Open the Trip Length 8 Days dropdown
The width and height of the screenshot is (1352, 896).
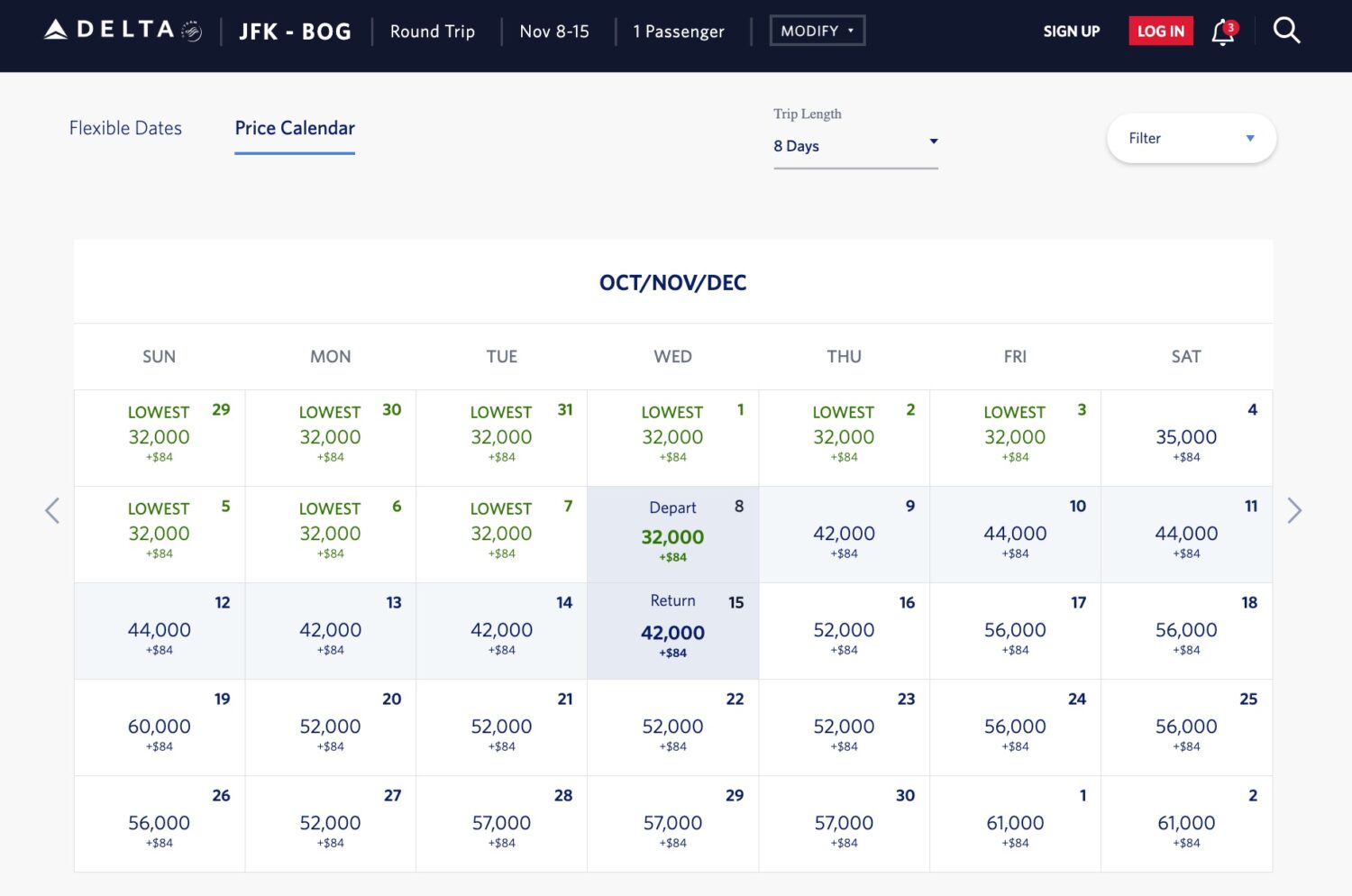coord(854,145)
